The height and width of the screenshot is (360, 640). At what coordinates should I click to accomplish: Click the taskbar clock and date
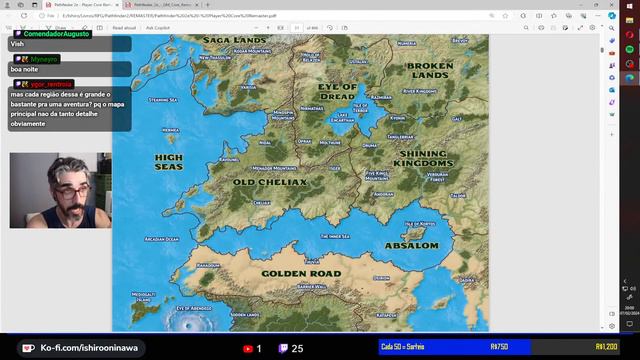(629, 311)
